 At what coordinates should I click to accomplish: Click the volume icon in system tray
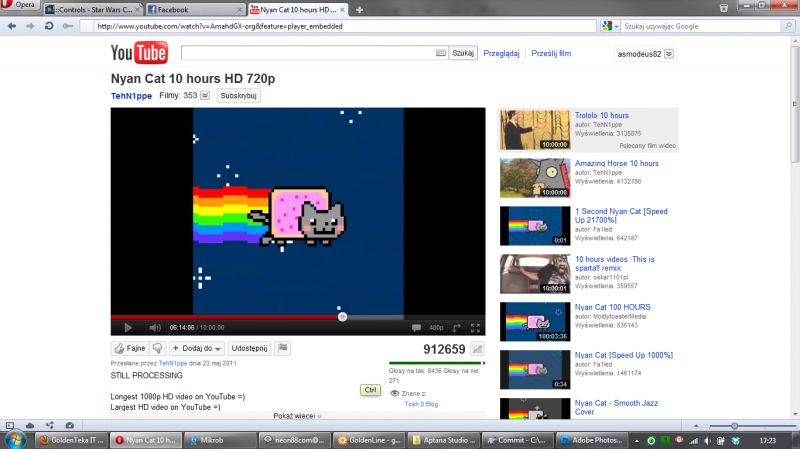pos(707,440)
